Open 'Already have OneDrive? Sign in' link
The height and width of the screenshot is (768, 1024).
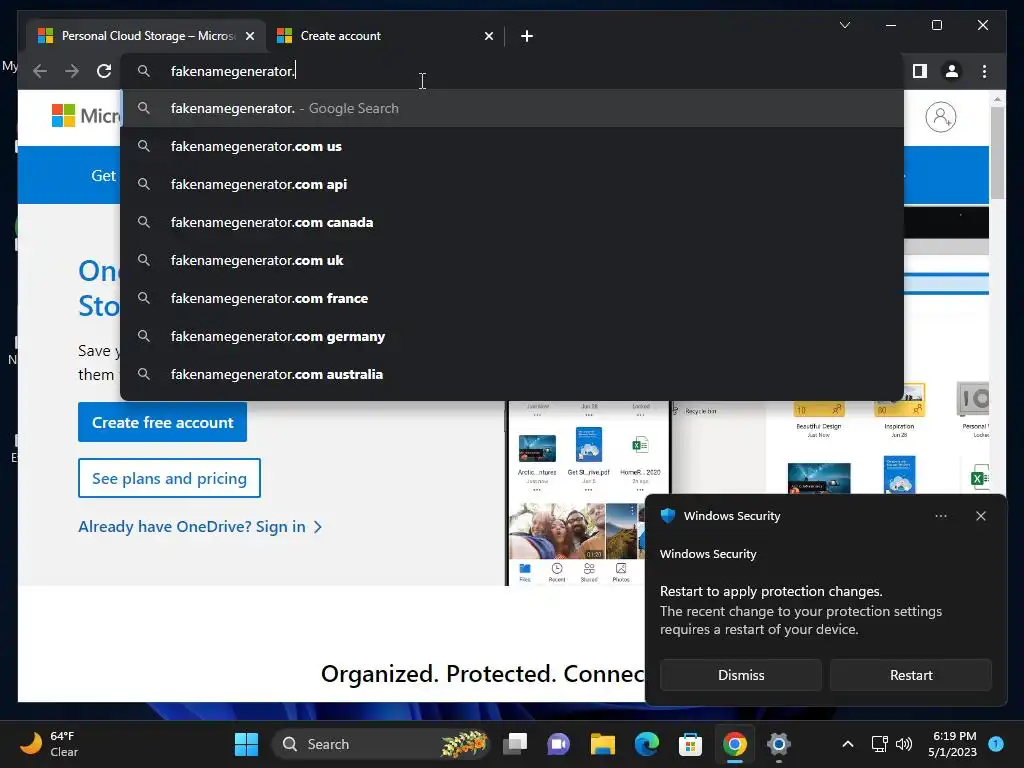coord(200,527)
